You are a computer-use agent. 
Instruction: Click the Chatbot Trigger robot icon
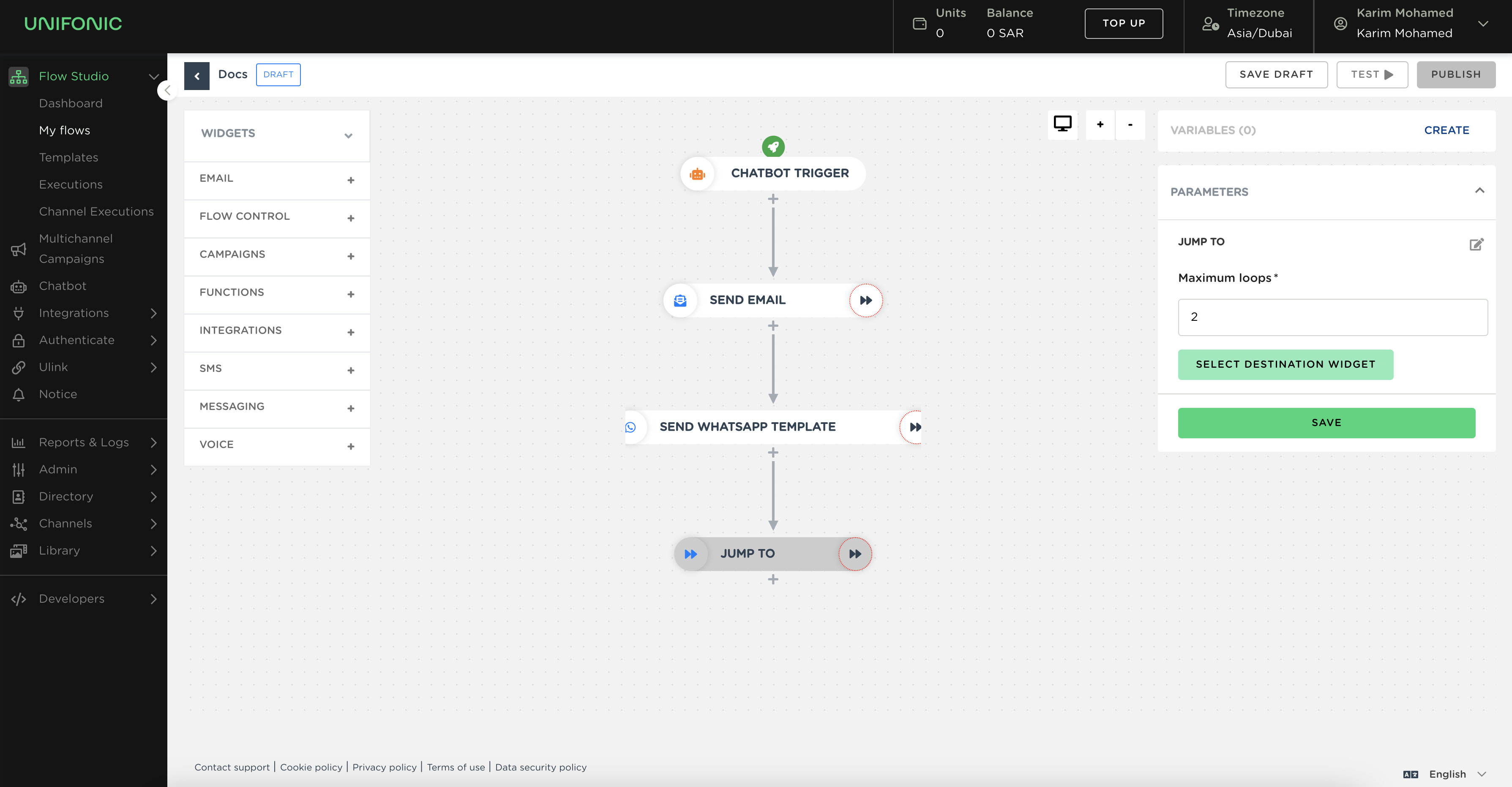(697, 174)
